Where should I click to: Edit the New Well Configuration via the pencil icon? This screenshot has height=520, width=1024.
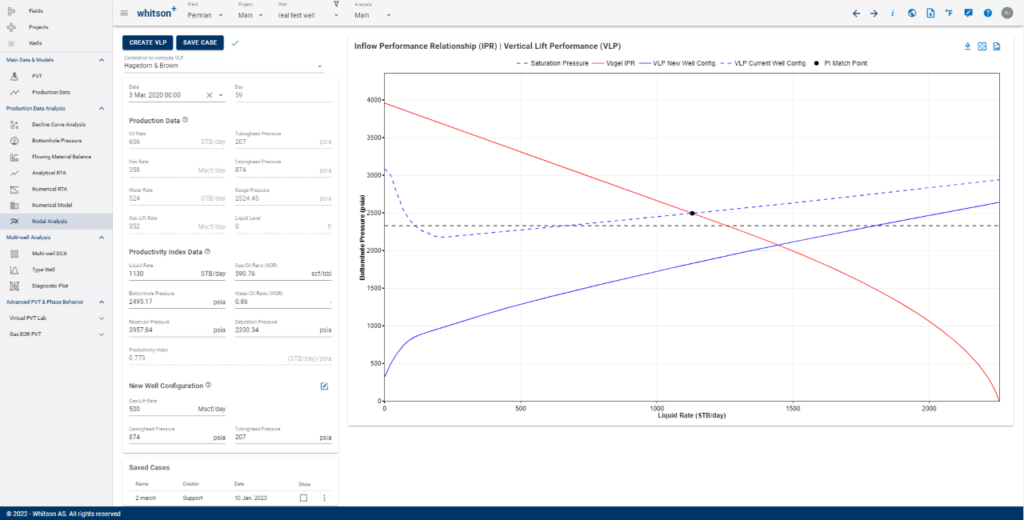(324, 386)
